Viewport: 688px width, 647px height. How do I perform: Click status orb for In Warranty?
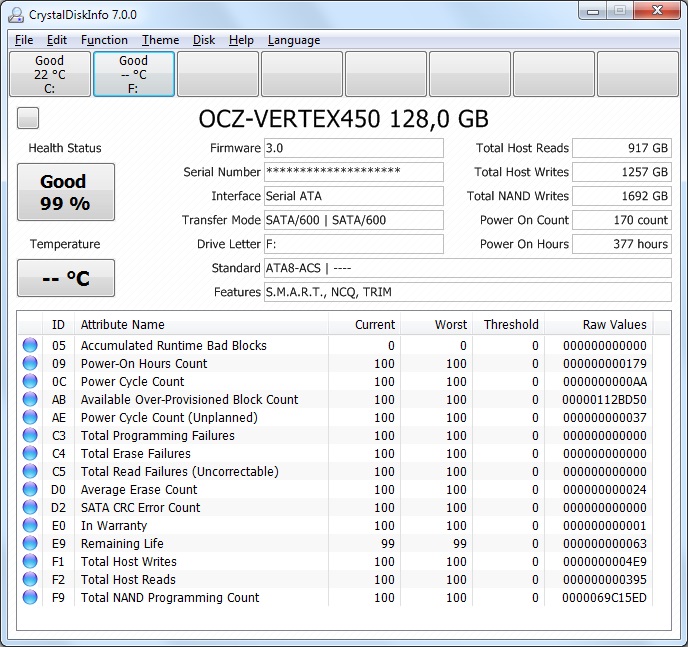[30, 525]
